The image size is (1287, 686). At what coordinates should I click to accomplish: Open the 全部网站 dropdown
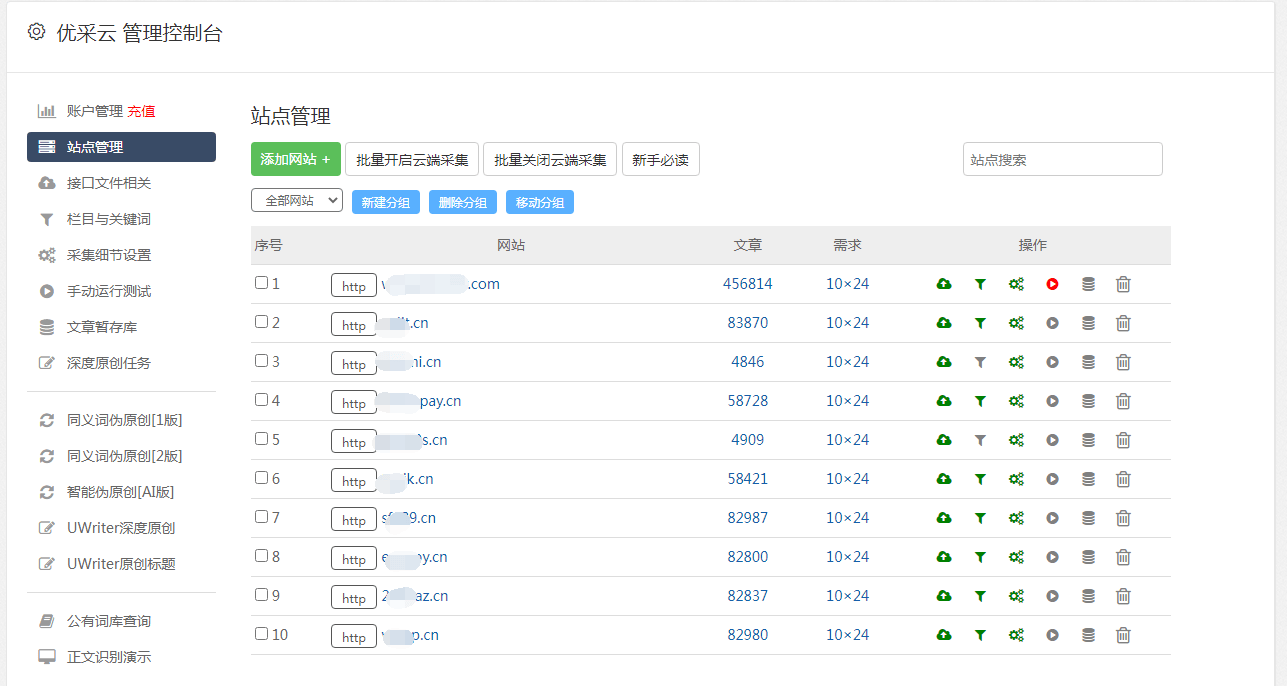pos(296,200)
